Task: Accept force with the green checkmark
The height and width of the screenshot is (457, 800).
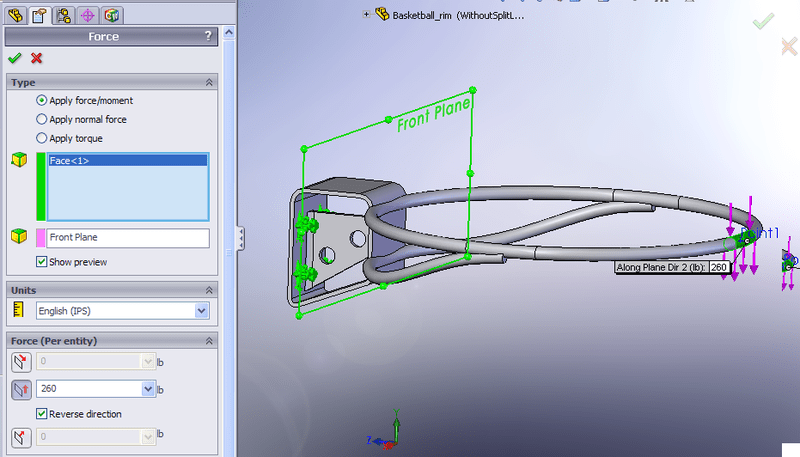Action: click(x=15, y=59)
